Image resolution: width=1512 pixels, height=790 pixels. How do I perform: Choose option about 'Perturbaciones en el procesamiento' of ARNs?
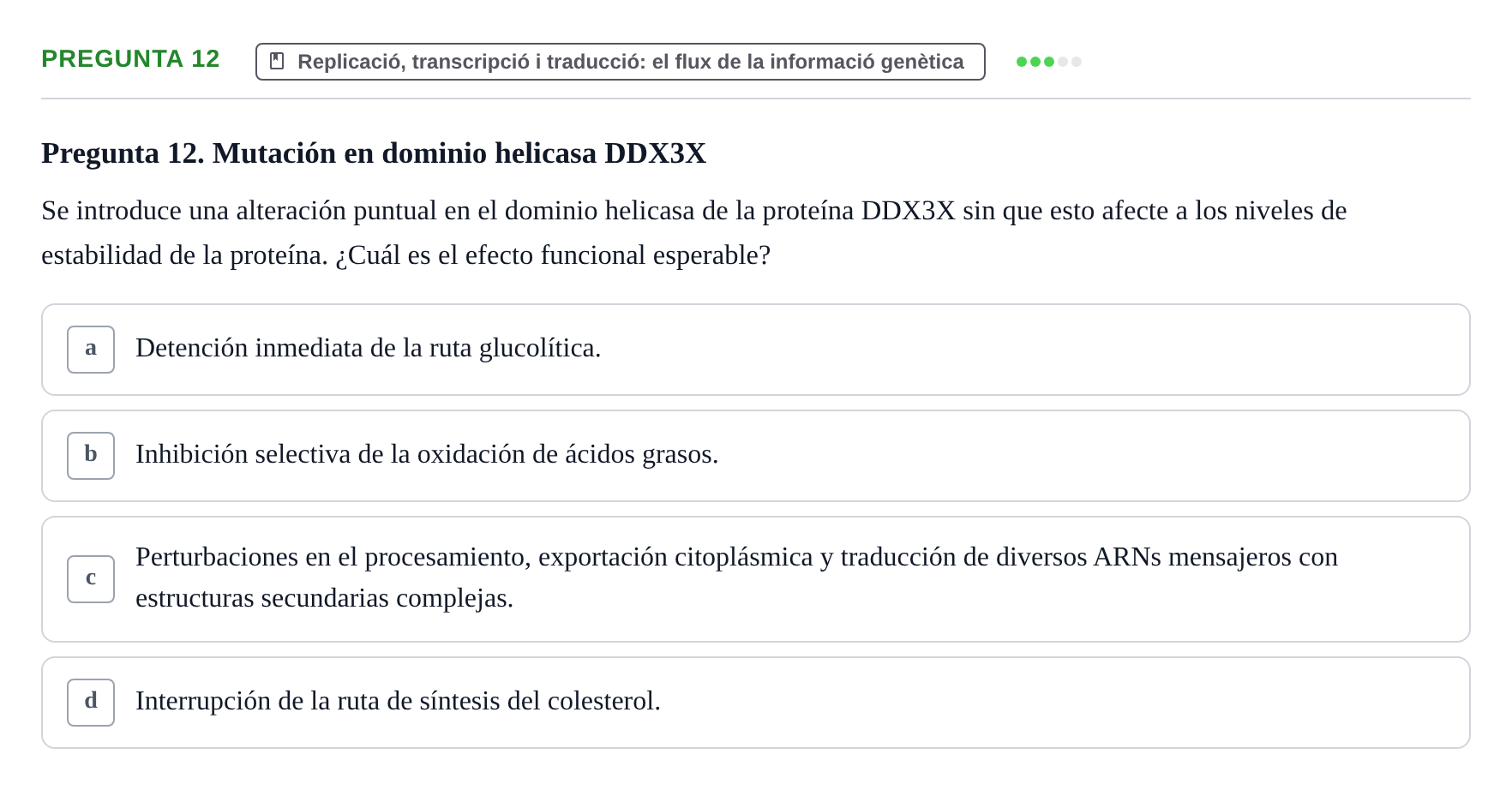click(x=756, y=579)
